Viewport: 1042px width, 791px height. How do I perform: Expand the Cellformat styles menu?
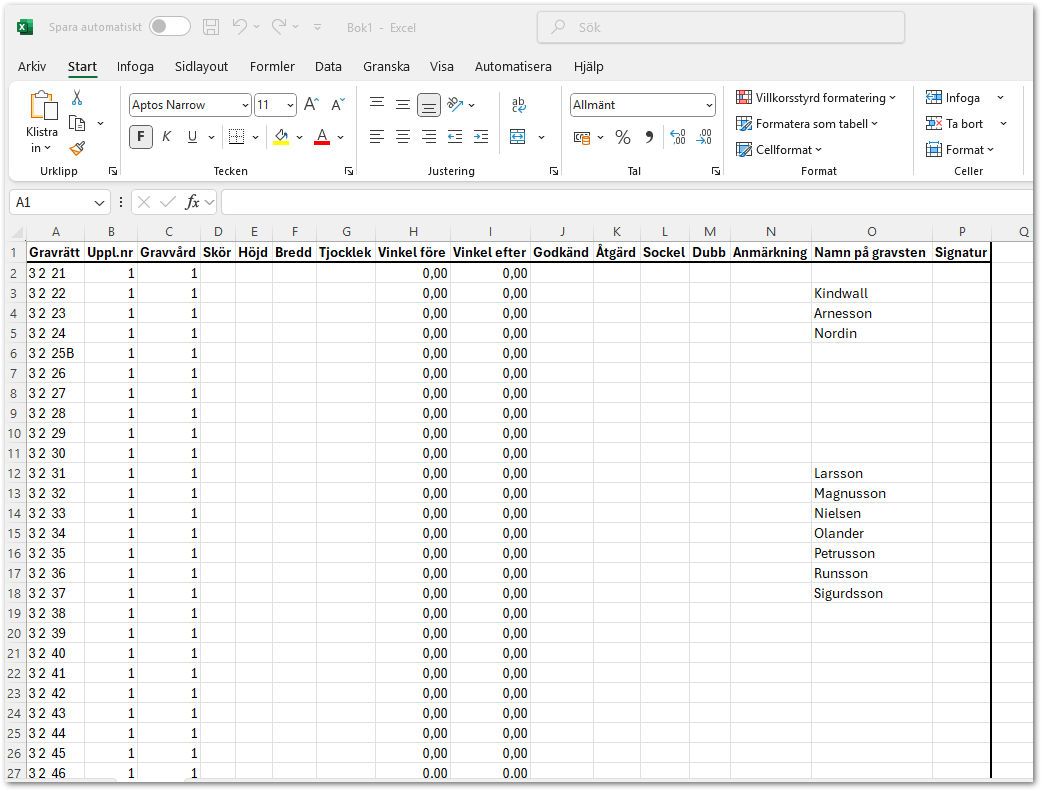(779, 150)
